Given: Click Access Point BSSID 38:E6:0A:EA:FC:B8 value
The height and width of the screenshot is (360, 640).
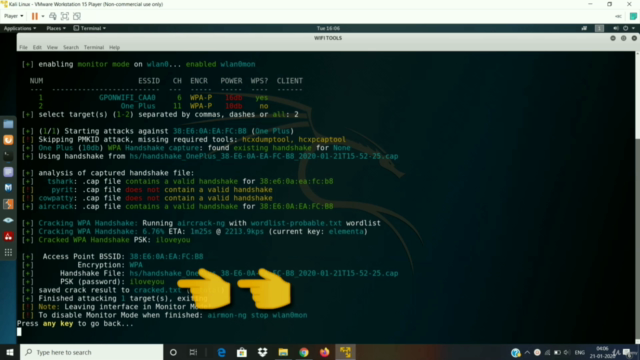Looking at the screenshot, I should (x=166, y=257).
